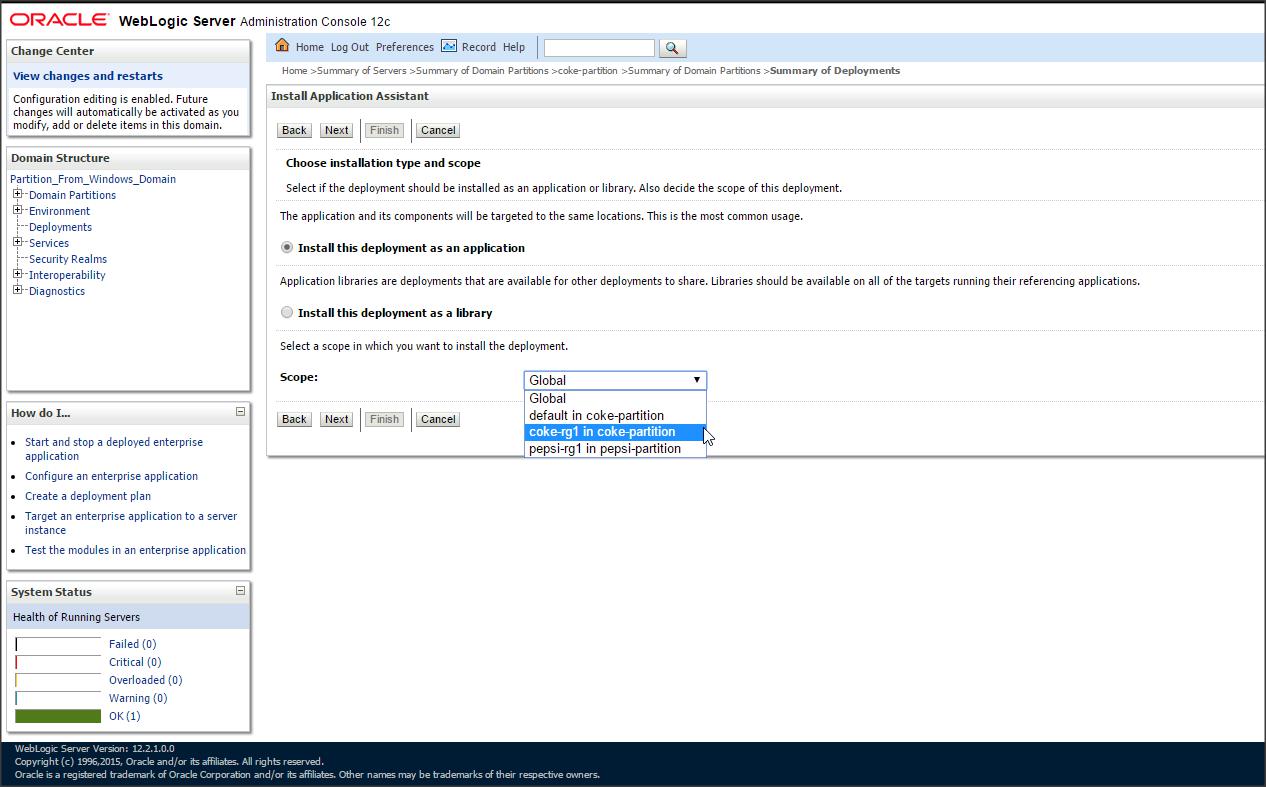1266x787 pixels.
Task: Click the bottom Next button
Action: pos(337,419)
